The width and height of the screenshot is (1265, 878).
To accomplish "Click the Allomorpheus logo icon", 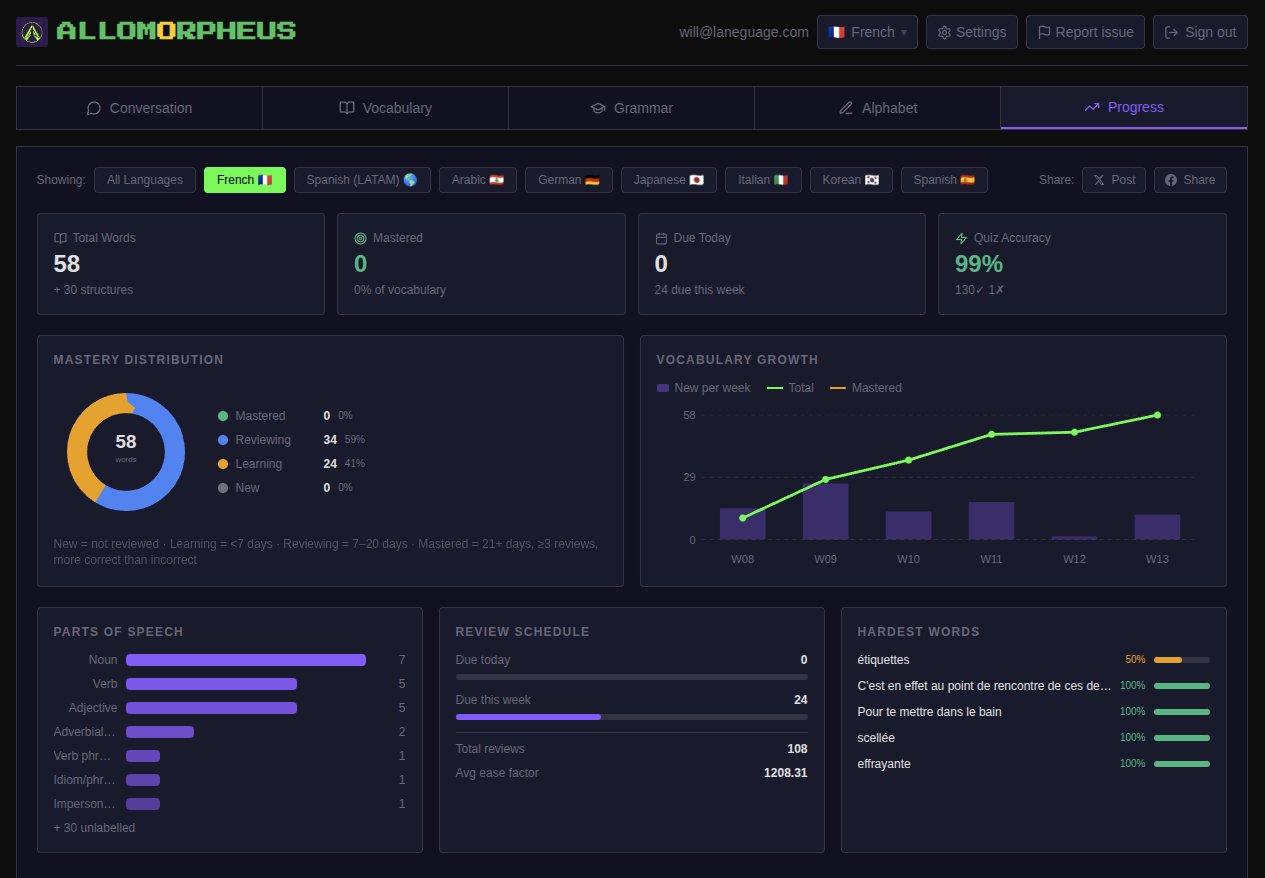I will pyautogui.click(x=31, y=31).
